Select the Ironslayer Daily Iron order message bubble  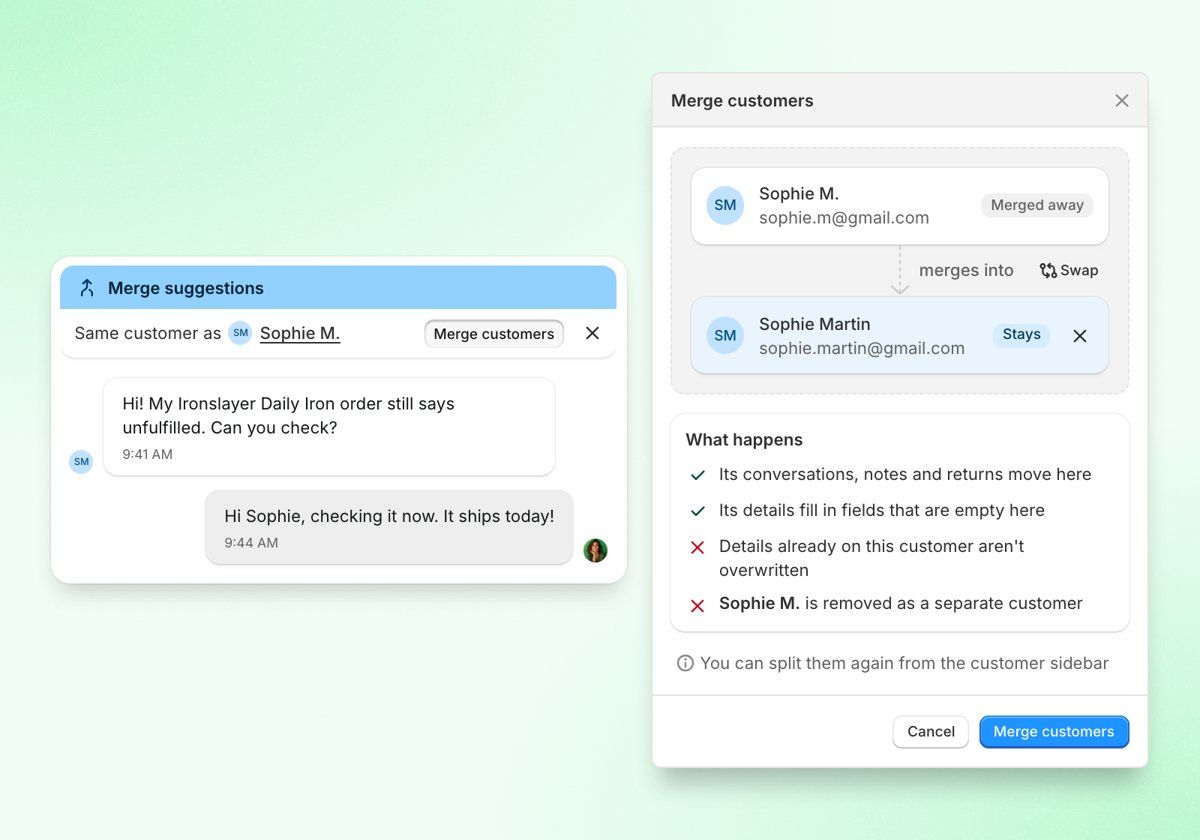[329, 427]
